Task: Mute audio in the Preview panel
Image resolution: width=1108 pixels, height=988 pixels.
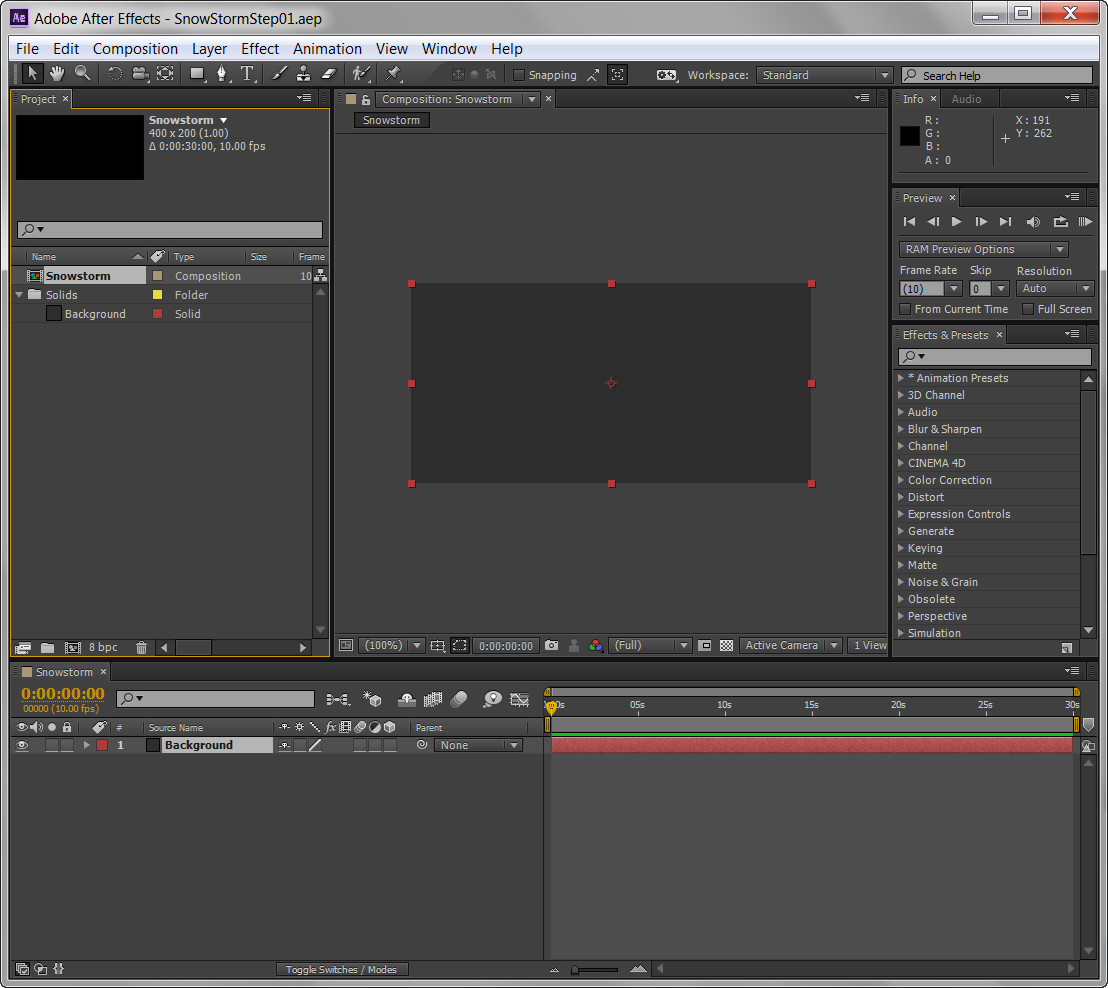Action: [1033, 222]
